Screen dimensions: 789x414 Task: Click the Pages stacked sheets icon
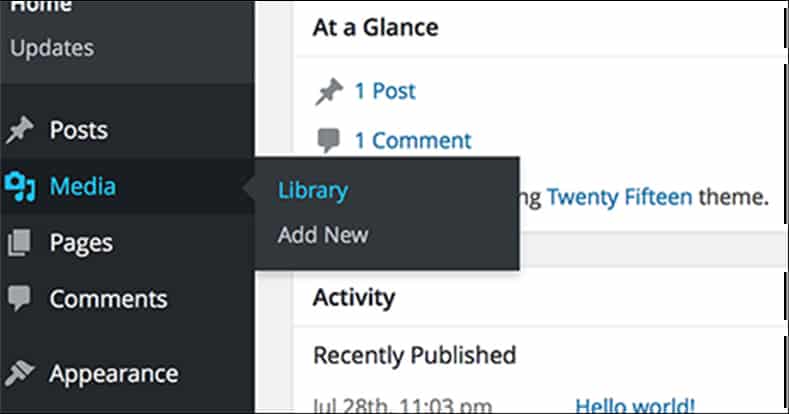tap(20, 242)
